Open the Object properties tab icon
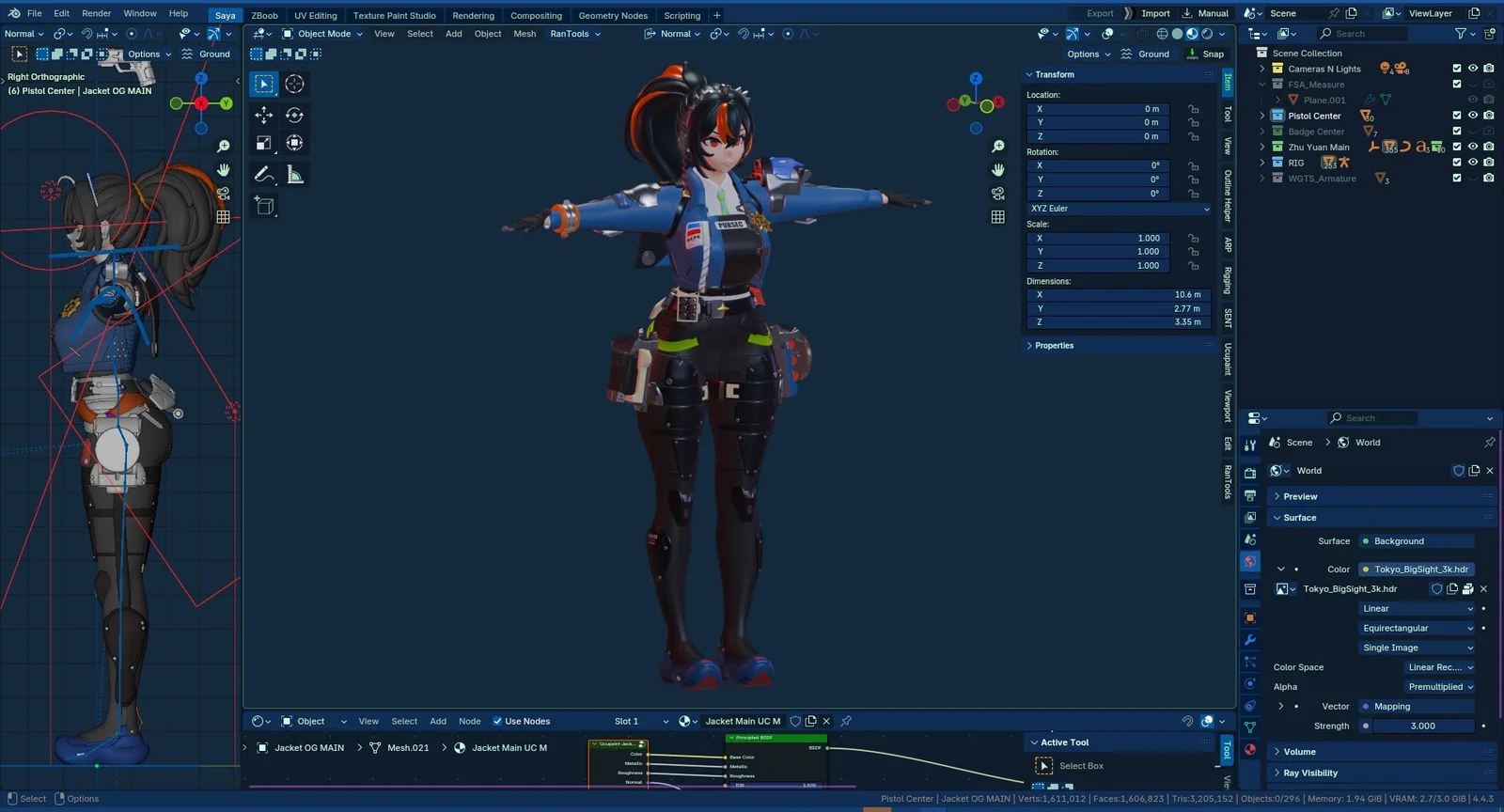 tap(1249, 617)
